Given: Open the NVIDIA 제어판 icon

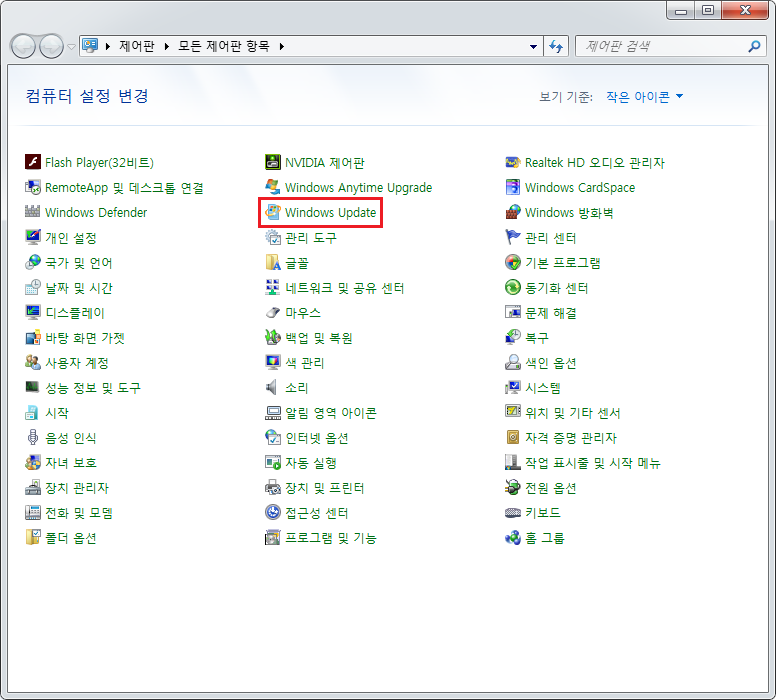Looking at the screenshot, I should click(273, 162).
